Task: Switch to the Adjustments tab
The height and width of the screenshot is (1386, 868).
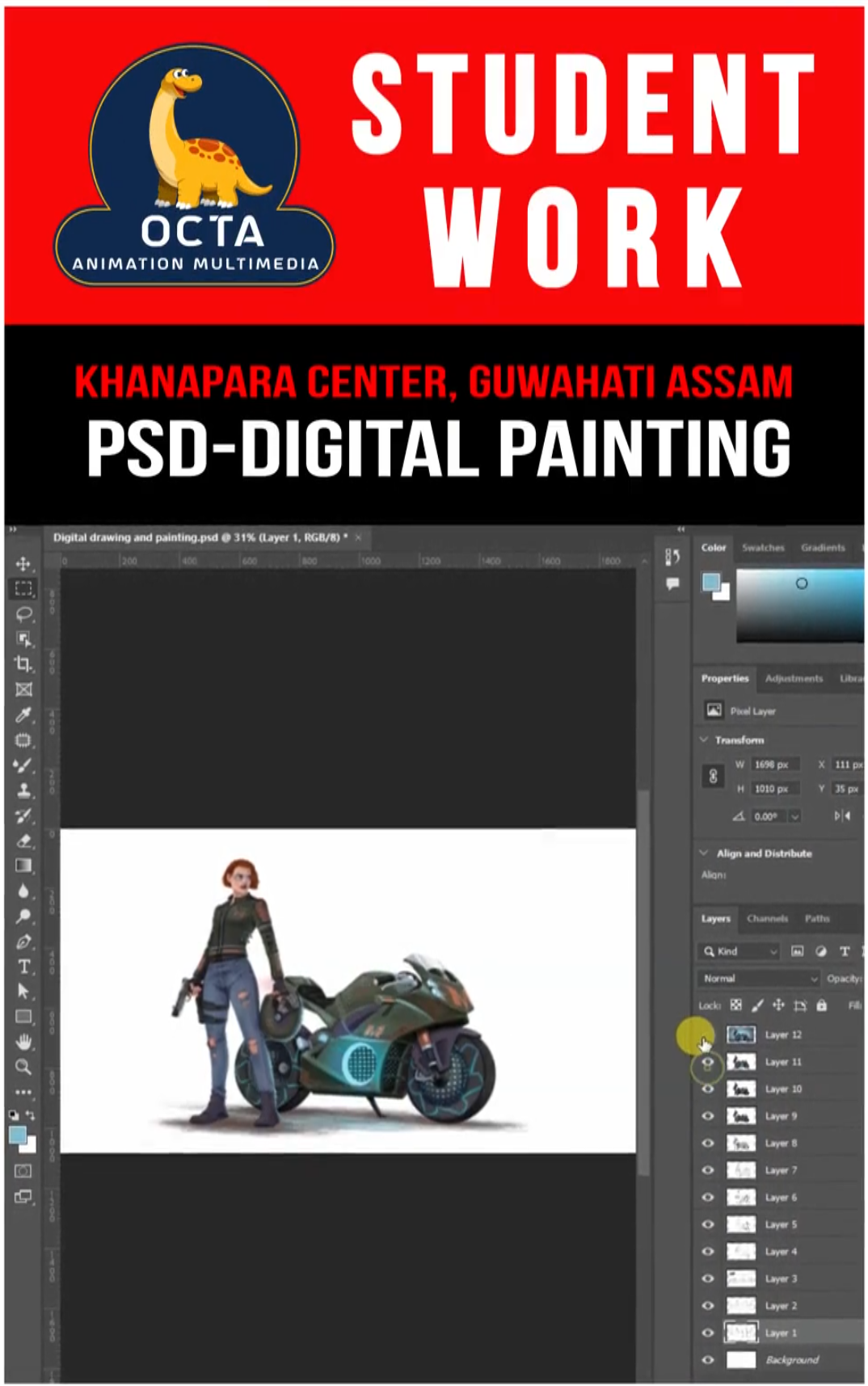Action: click(794, 679)
